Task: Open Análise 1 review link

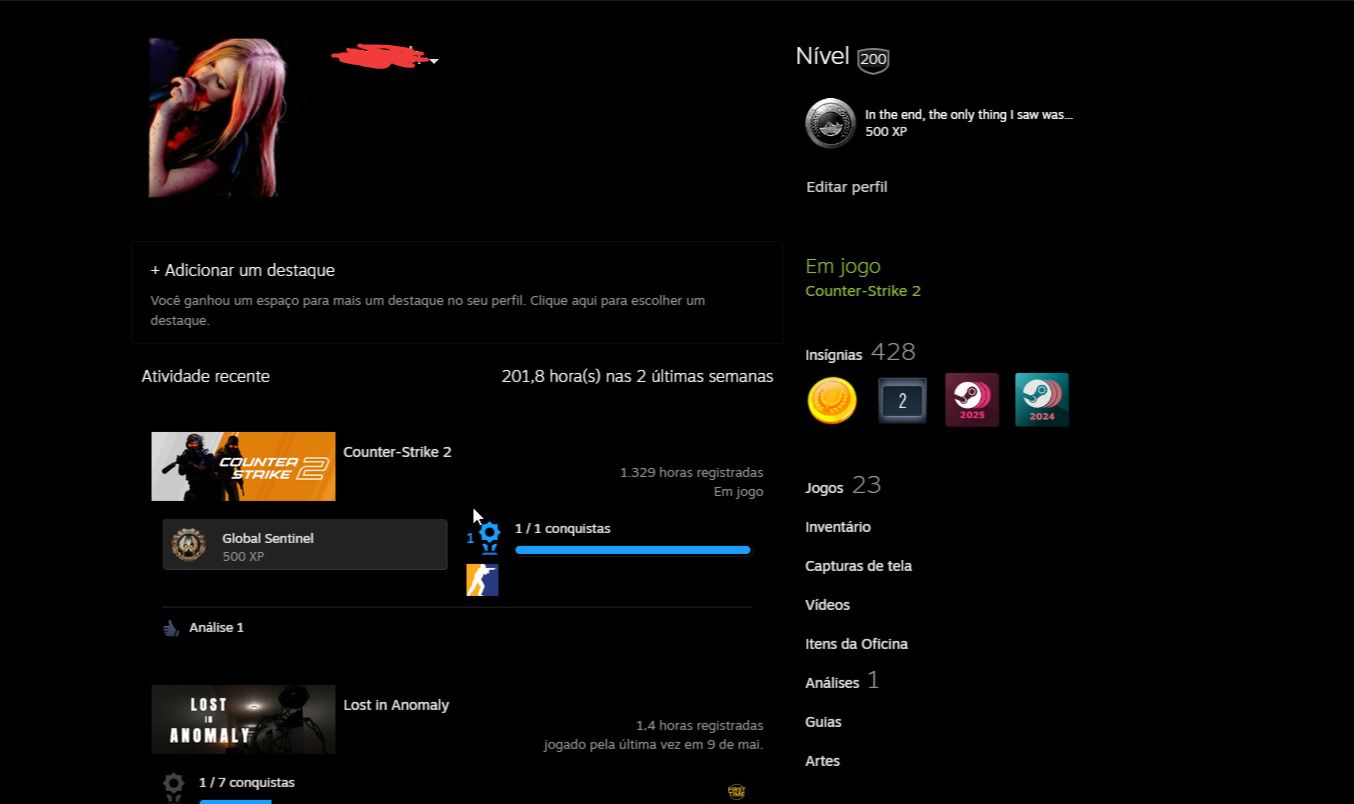Action: click(216, 628)
